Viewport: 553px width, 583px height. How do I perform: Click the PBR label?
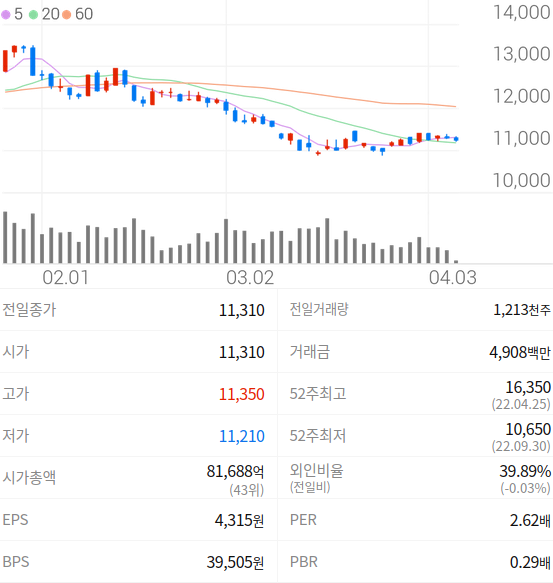pos(304,562)
